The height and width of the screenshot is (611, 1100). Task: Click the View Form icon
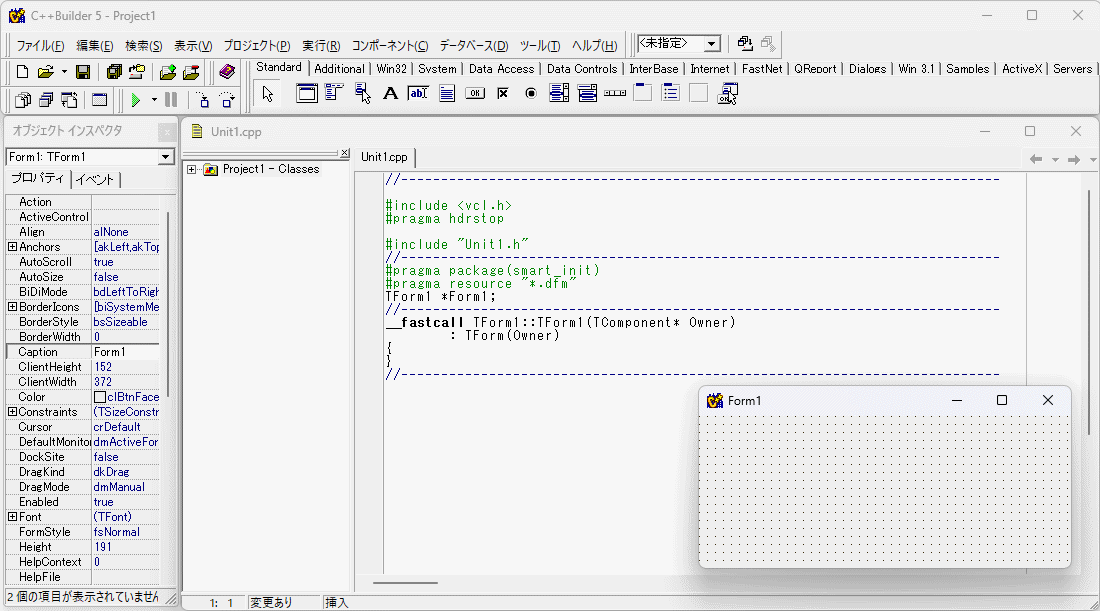(46, 100)
